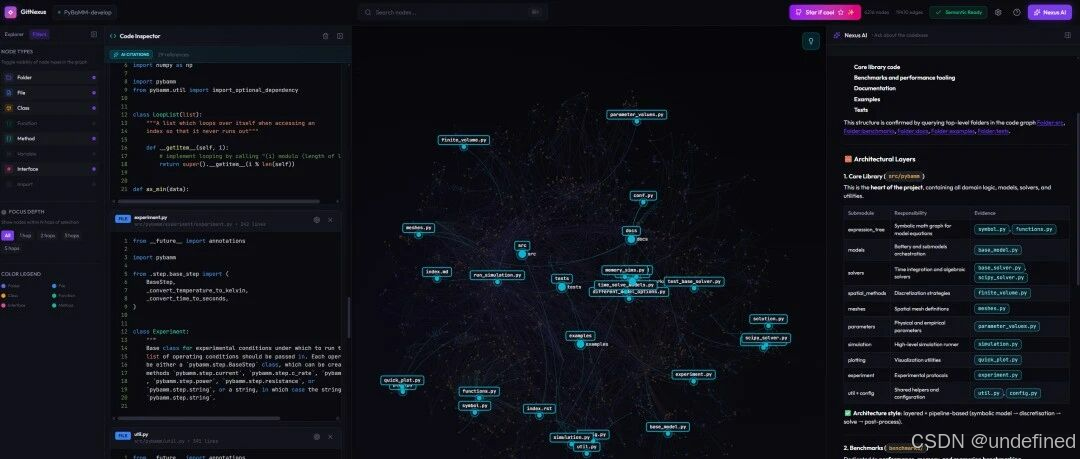The image size is (1080, 459).
Task: Click the quick_plot.py evidence chip in table
Action: click(x=997, y=360)
